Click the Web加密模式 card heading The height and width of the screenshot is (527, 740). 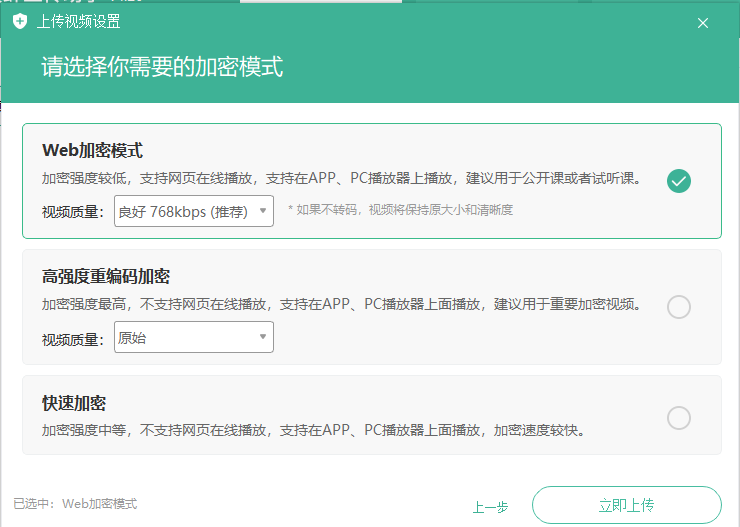click(92, 150)
